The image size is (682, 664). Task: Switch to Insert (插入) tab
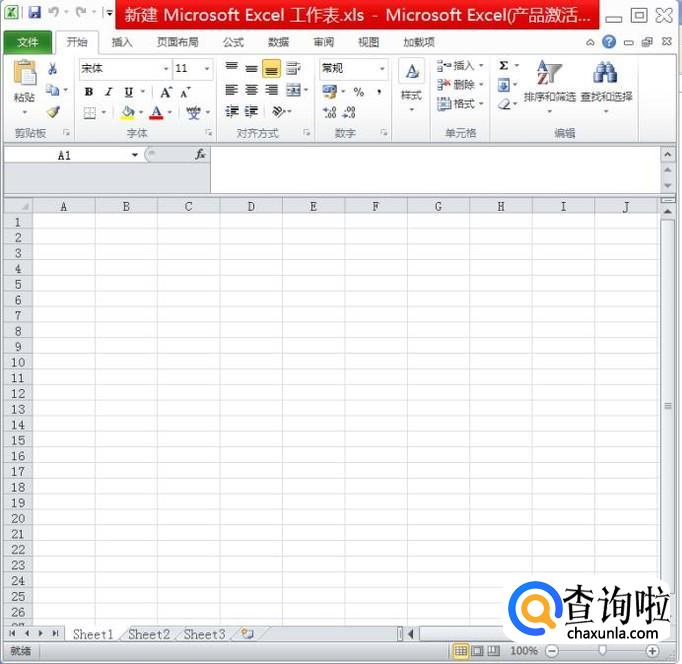click(122, 42)
